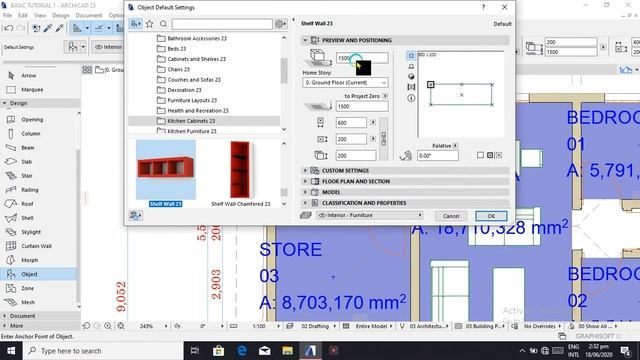The height and width of the screenshot is (360, 640).
Task: Toggle first mirror checkbox next to angle
Action: coord(480,155)
